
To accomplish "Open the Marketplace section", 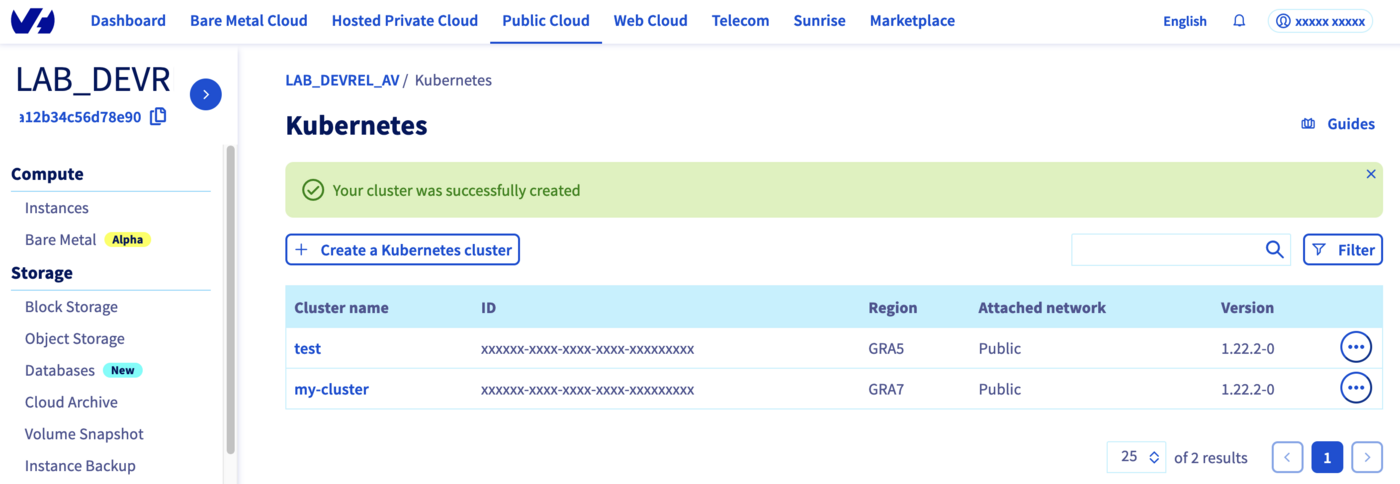I will coord(912,21).
